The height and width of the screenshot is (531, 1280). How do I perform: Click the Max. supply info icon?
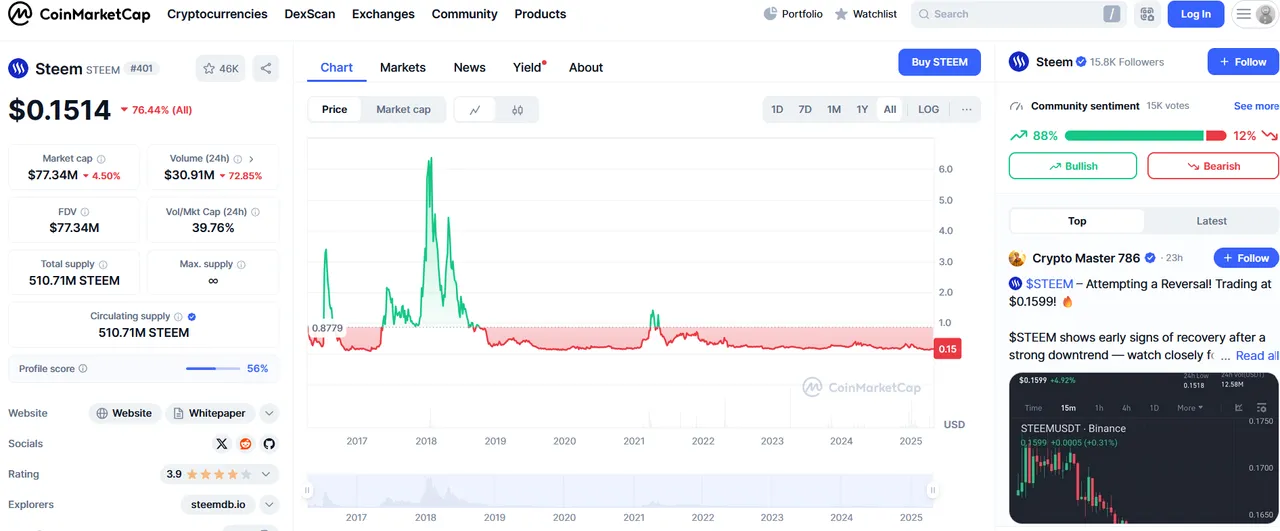242,265
